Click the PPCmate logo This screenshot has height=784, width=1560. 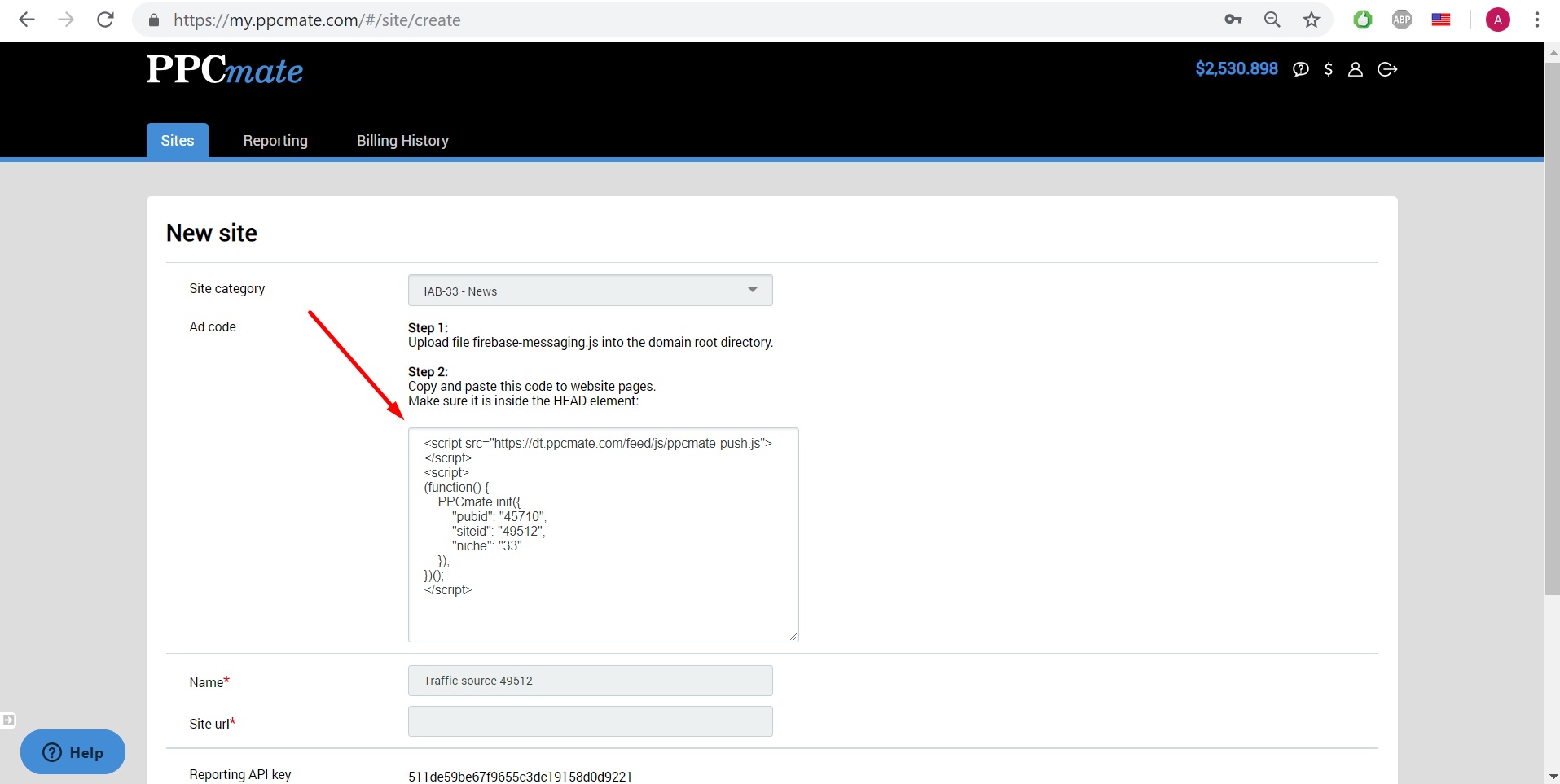coord(225,70)
